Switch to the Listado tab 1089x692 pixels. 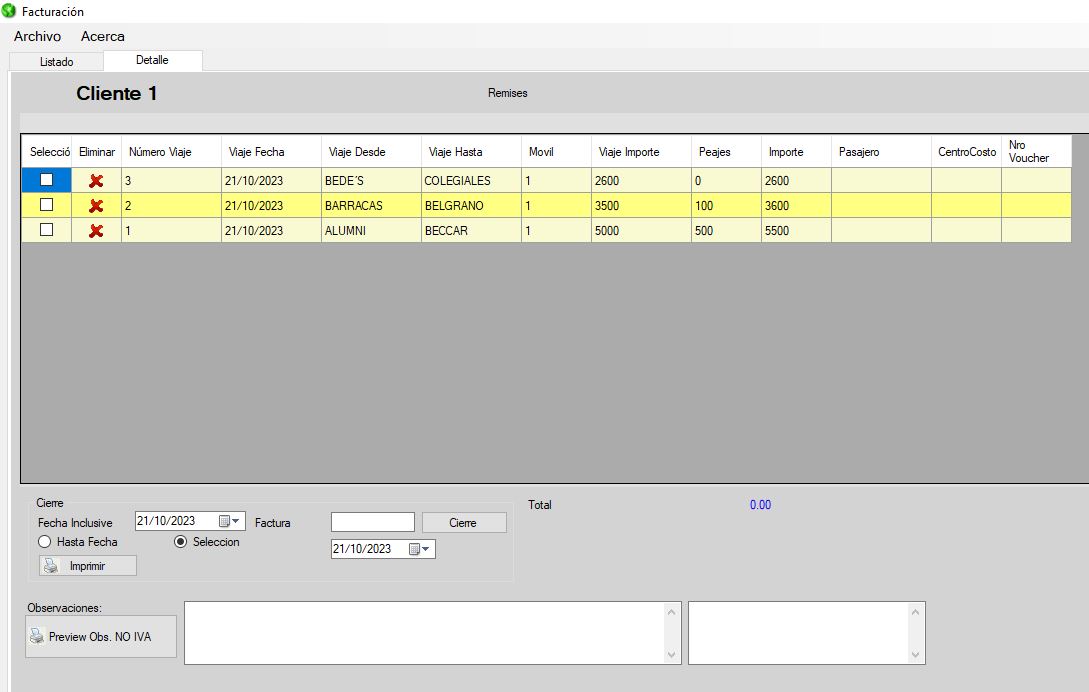(x=56, y=62)
